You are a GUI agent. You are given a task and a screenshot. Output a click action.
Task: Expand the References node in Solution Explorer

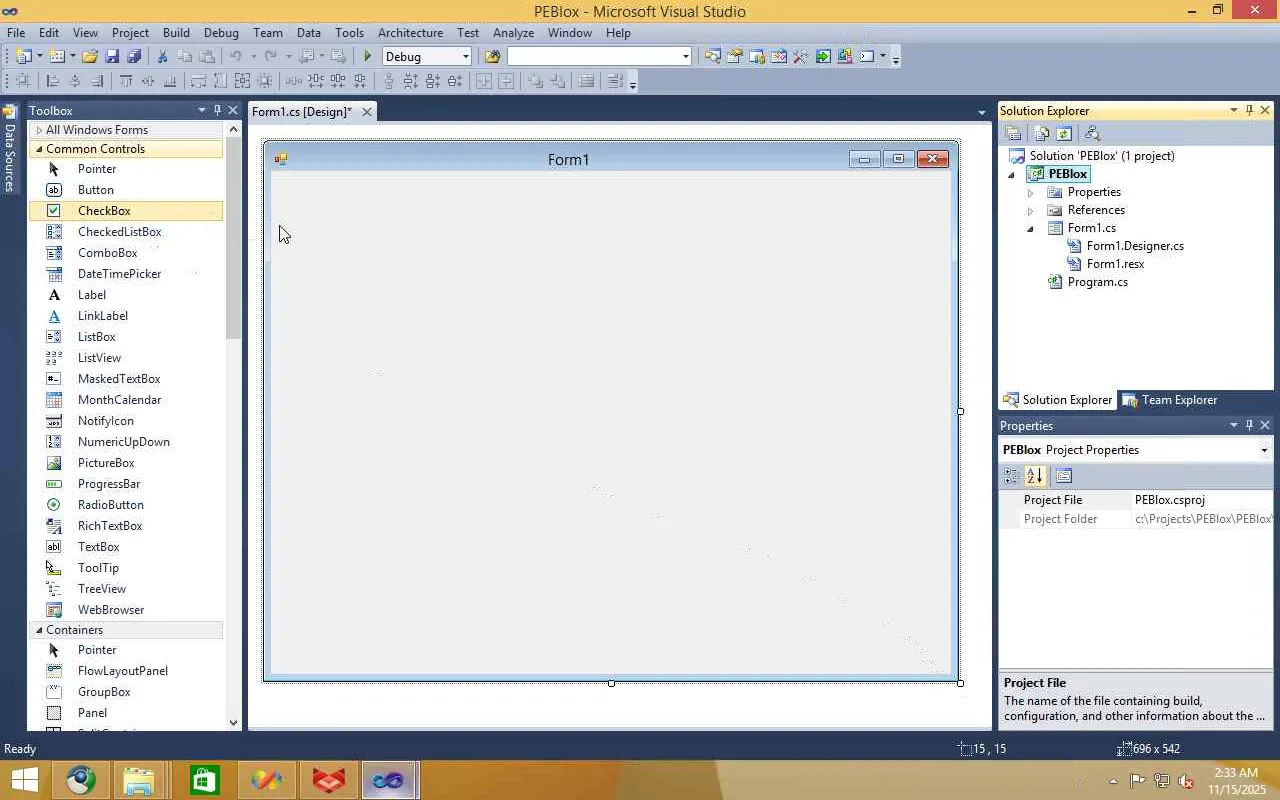click(1031, 210)
